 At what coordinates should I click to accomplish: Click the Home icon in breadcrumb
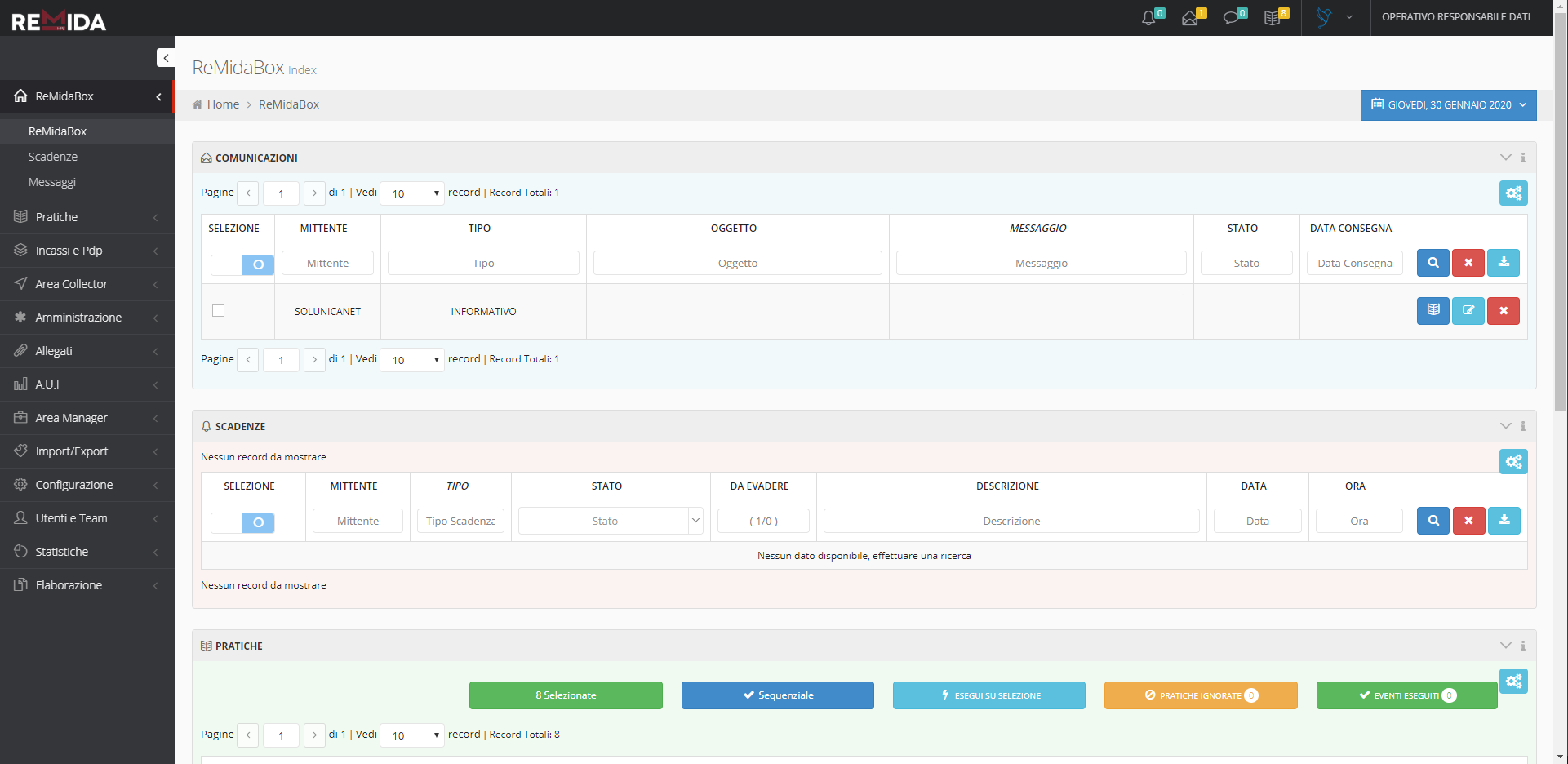(x=198, y=104)
